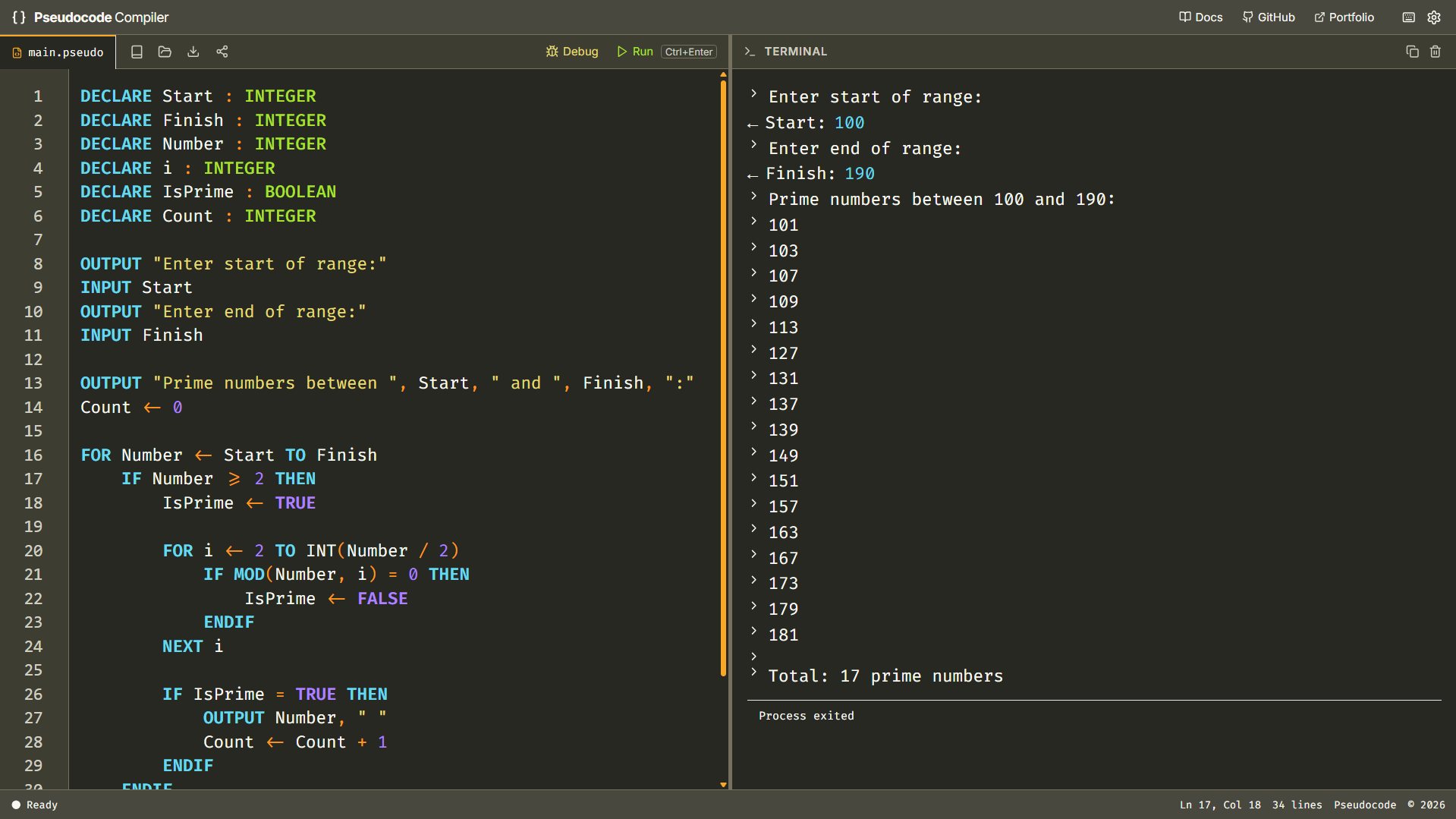This screenshot has width=1456, height=819.
Task: Click the output line showing 149
Action: [x=783, y=456]
